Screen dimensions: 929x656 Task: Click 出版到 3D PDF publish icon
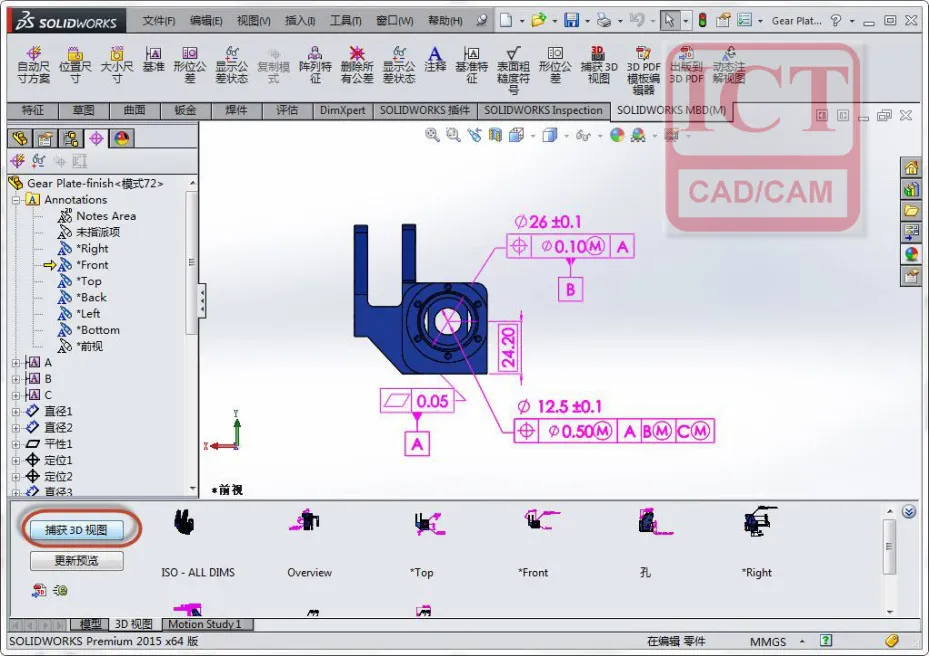(686, 65)
